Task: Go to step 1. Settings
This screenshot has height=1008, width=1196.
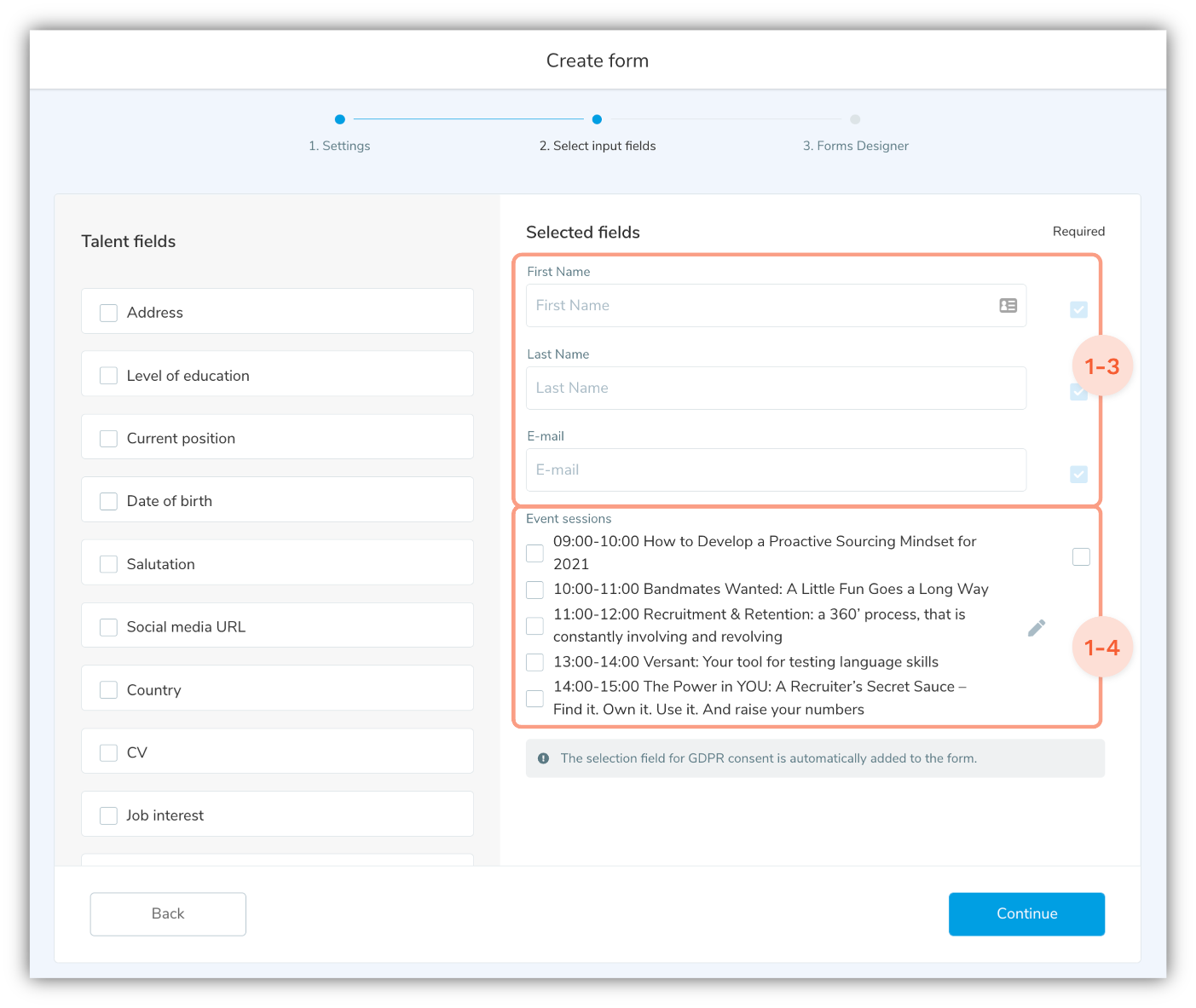Action: [339, 146]
